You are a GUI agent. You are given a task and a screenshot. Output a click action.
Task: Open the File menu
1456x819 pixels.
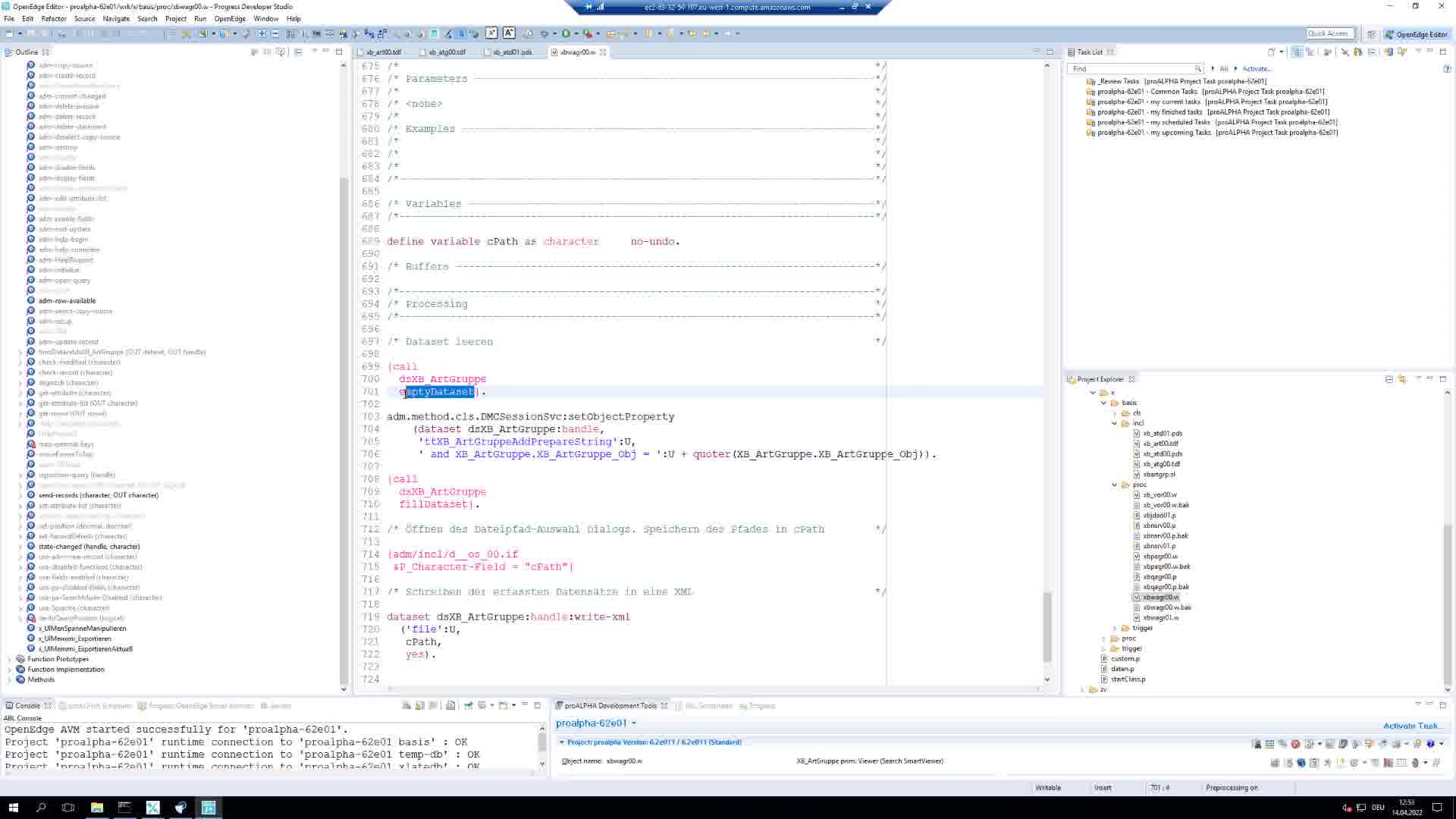[9, 18]
